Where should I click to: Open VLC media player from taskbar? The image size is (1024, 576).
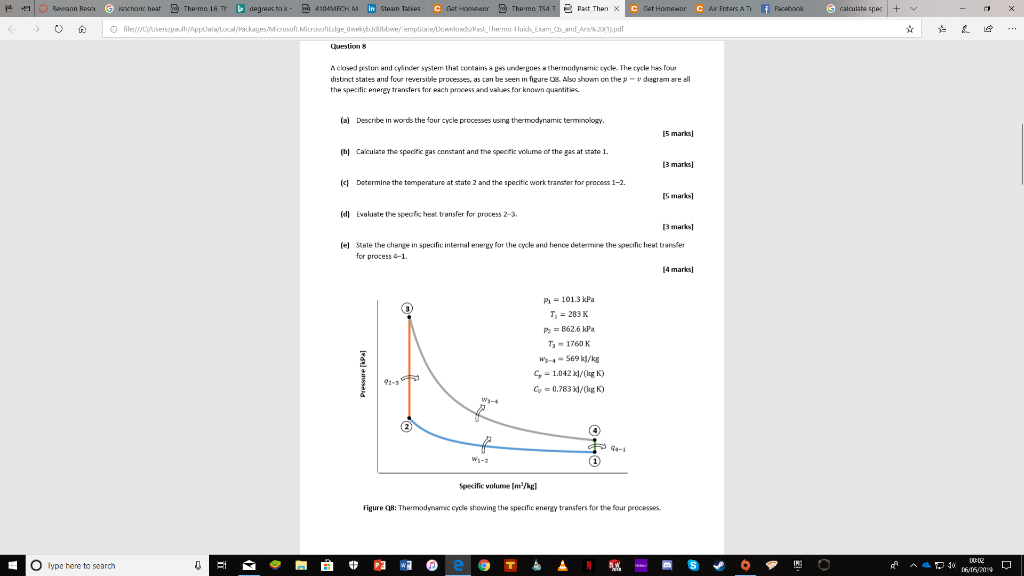[x=561, y=565]
